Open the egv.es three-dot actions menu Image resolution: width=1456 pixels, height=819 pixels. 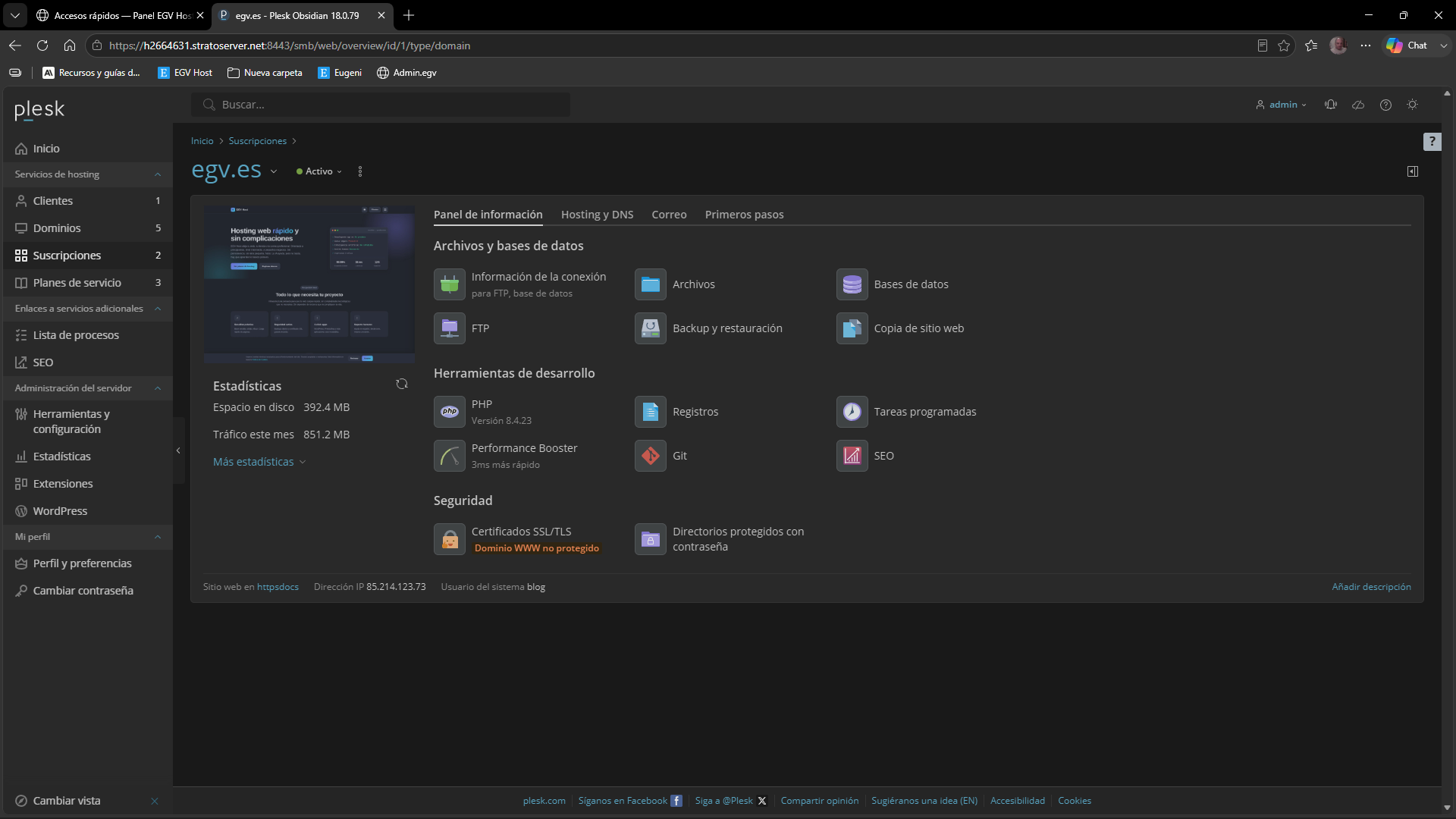360,171
